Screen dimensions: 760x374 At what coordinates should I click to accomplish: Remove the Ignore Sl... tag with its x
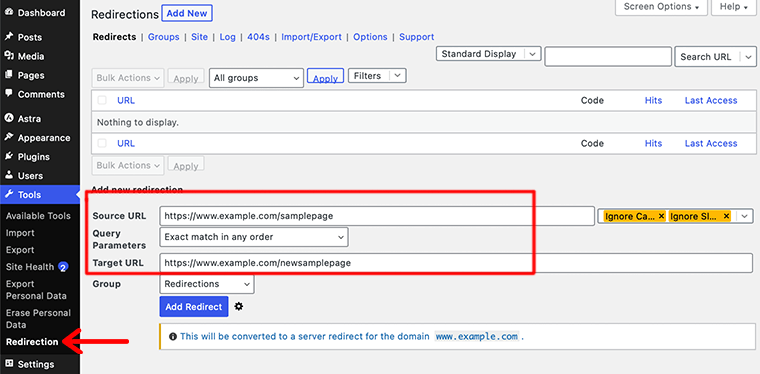click(726, 217)
